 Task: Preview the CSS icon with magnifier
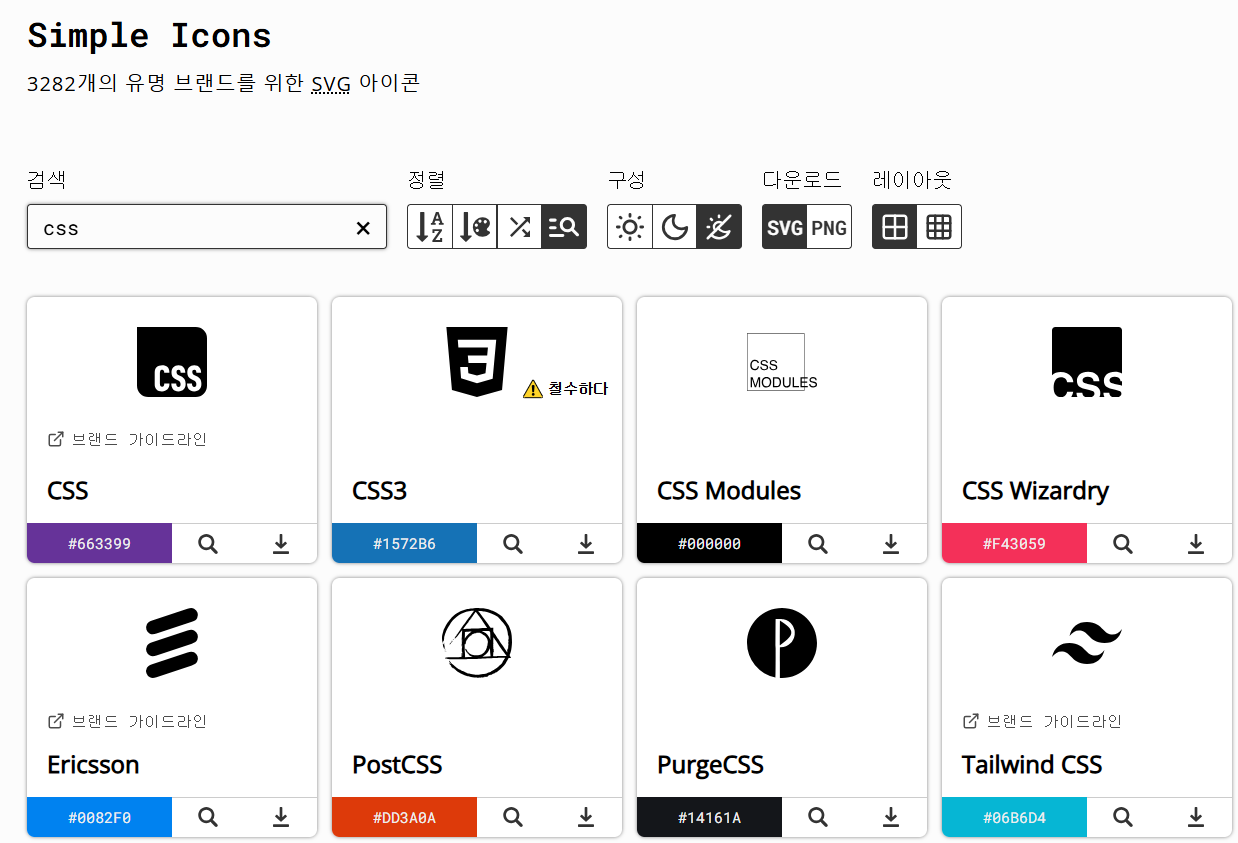[x=208, y=543]
